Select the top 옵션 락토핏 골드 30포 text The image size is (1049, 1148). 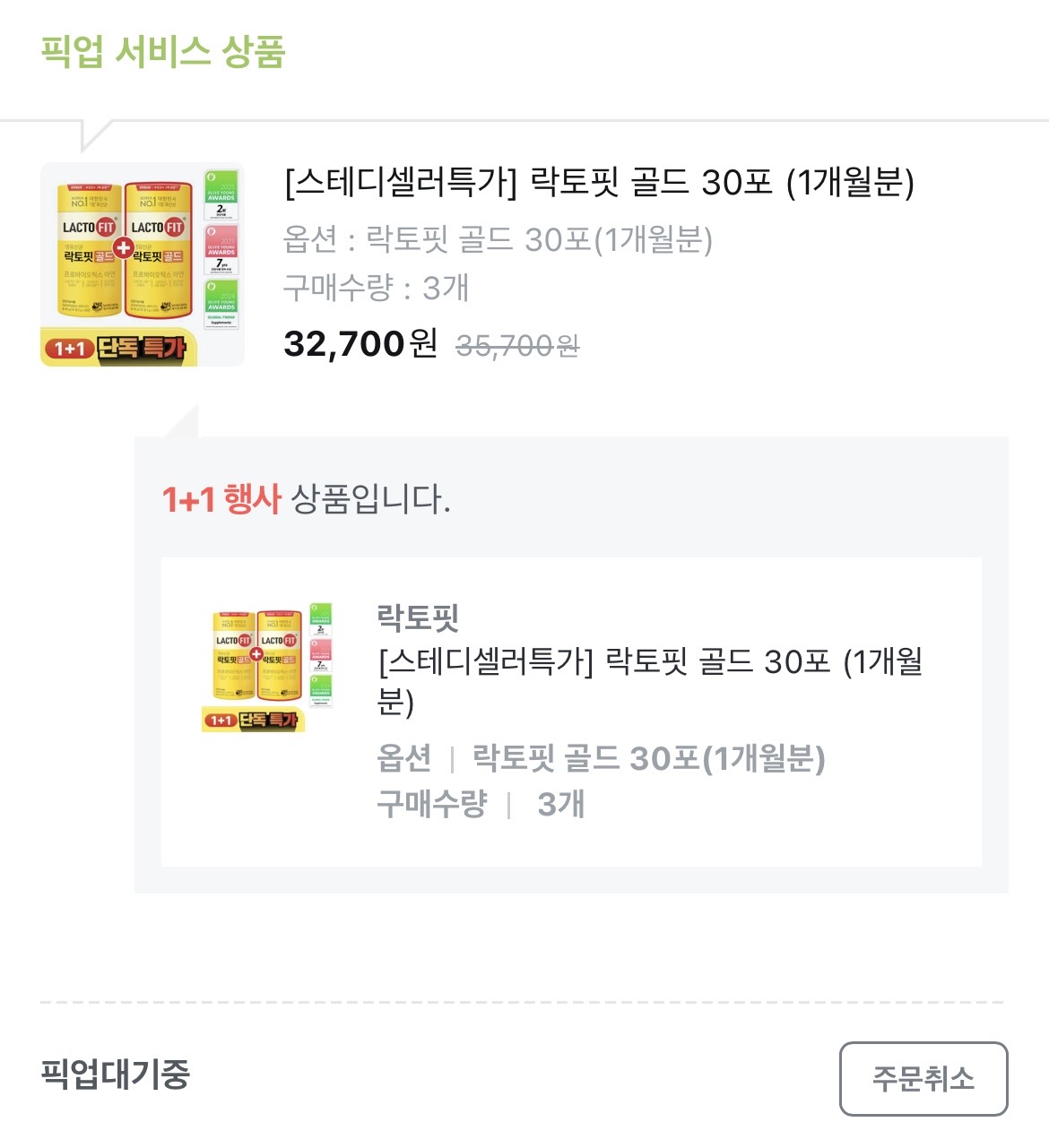tap(498, 240)
